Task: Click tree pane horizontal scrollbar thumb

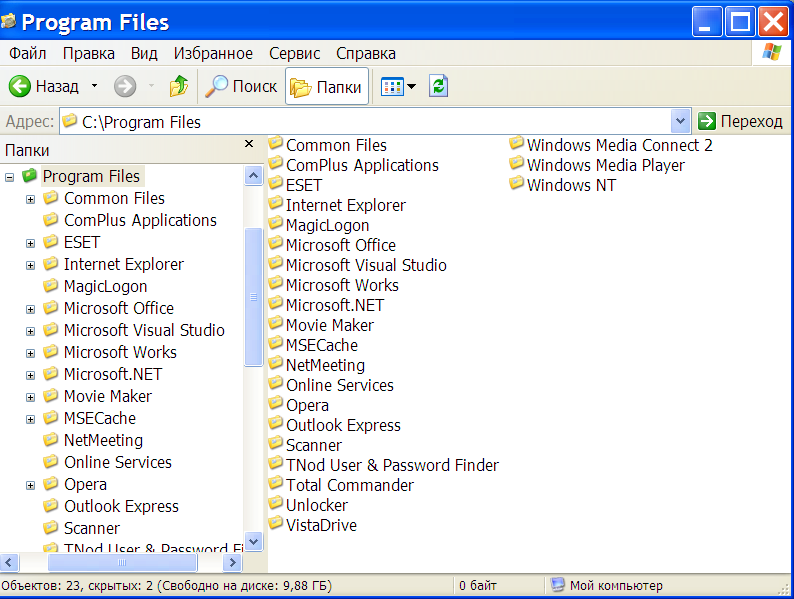Action: pos(122,562)
